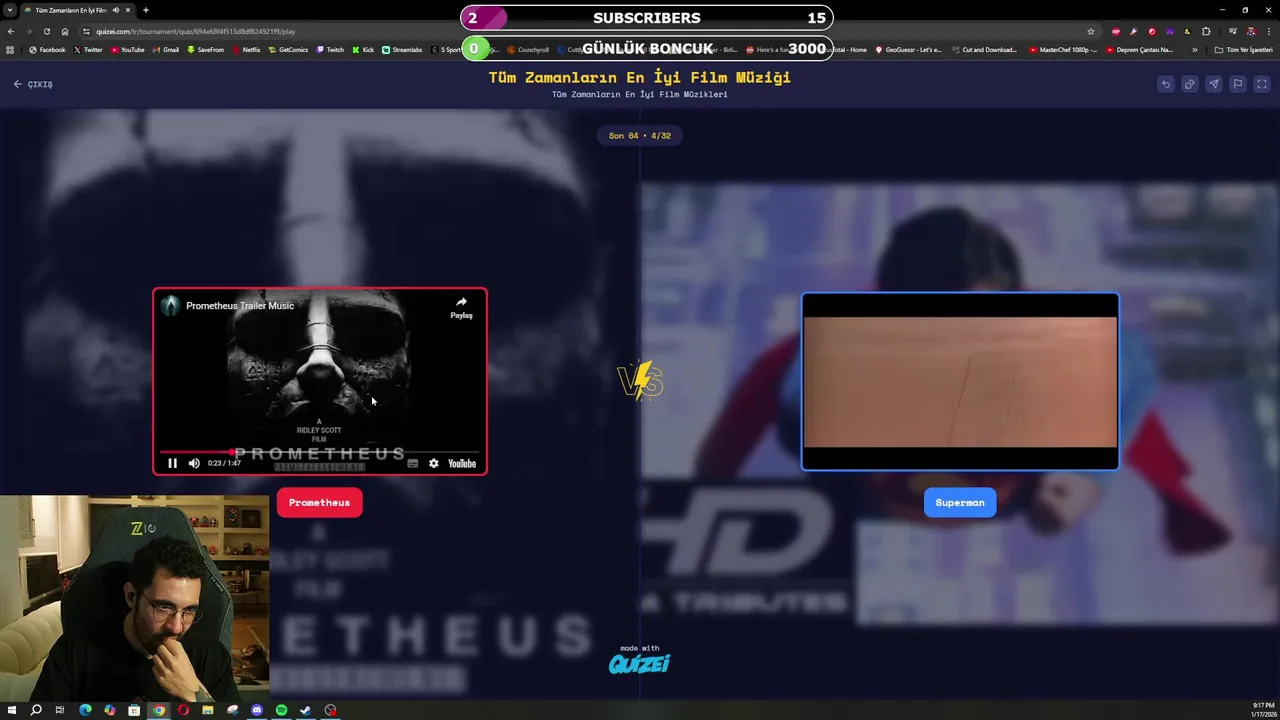Open the Tüm Yer İşaretleri folder
Screen dimensions: 1280x720
pyautogui.click(x=1243, y=50)
